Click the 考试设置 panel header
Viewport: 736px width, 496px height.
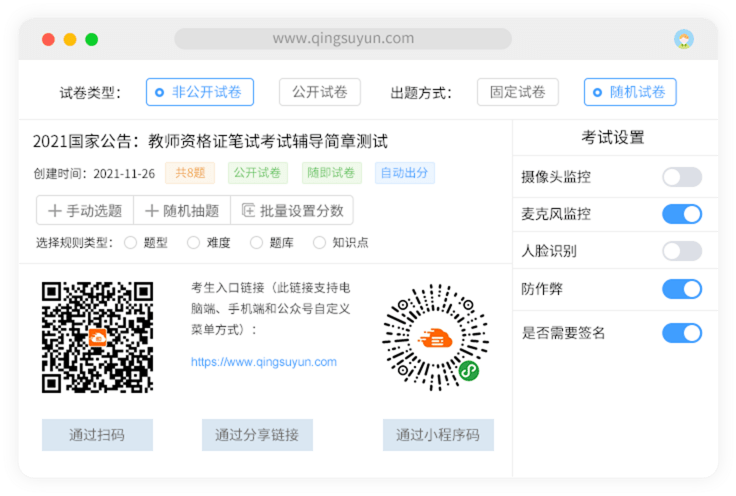[613, 137]
